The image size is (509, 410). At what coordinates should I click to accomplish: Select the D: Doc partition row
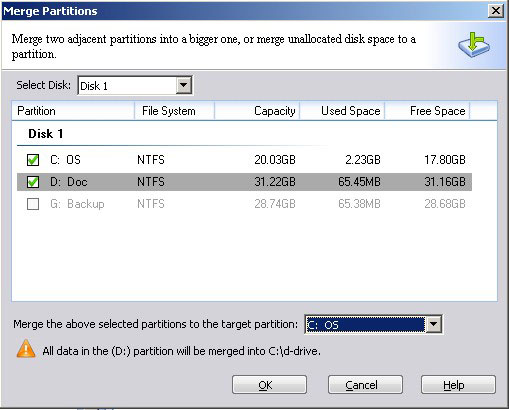point(244,182)
